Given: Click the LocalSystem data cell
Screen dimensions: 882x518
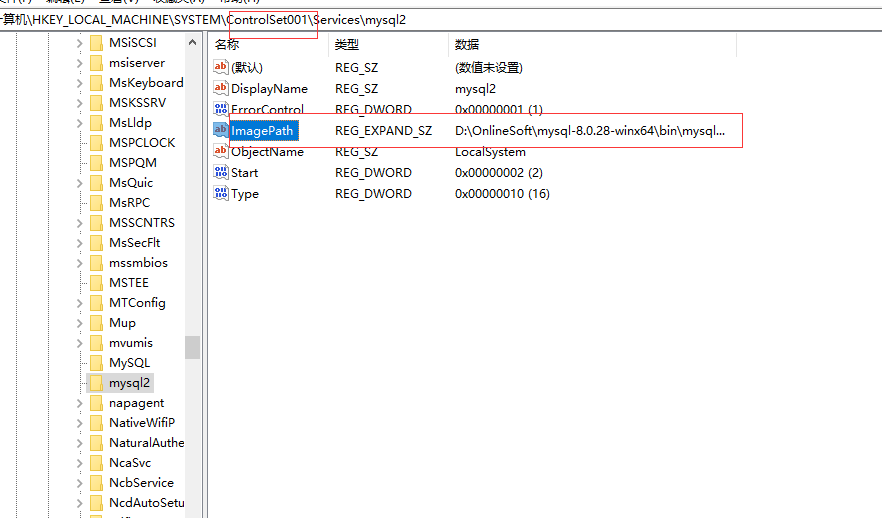Looking at the screenshot, I should [490, 151].
